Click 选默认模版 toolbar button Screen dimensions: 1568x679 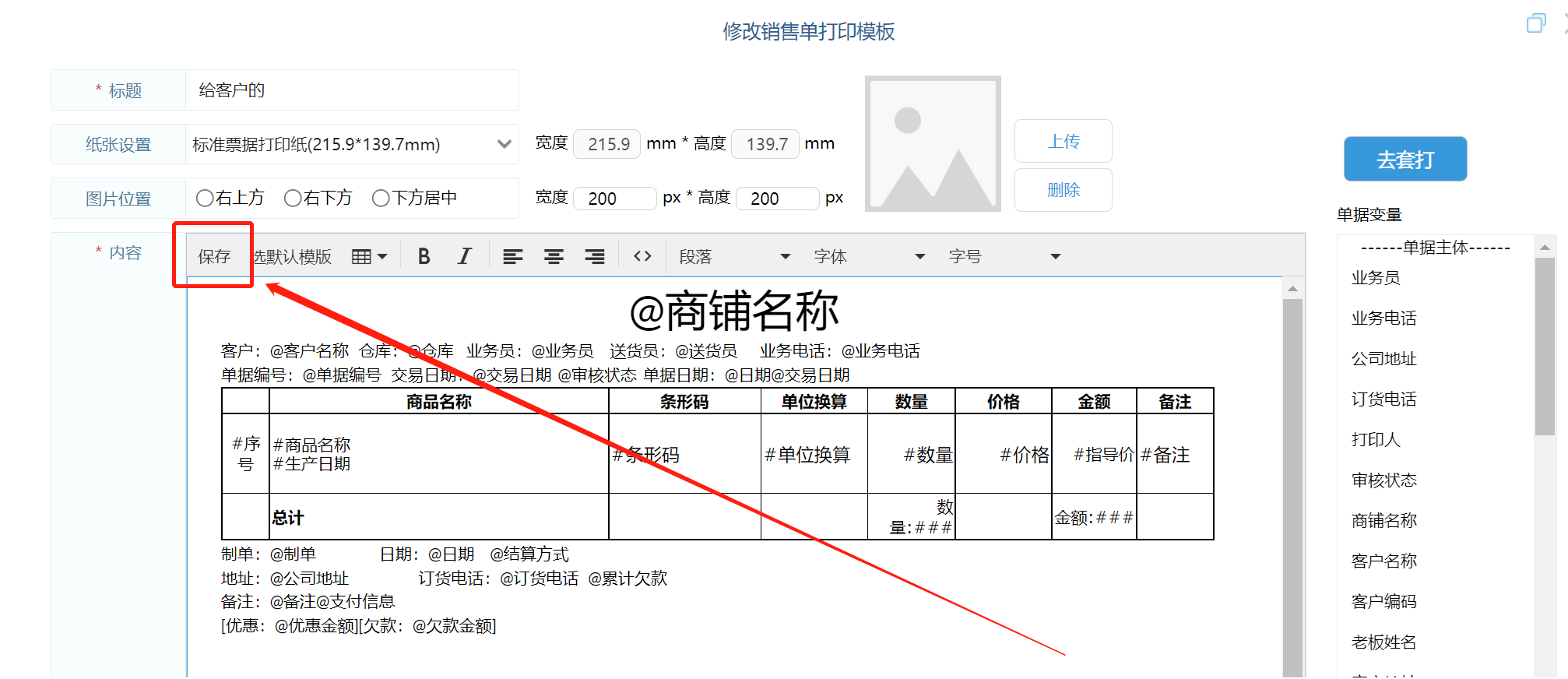[x=293, y=256]
